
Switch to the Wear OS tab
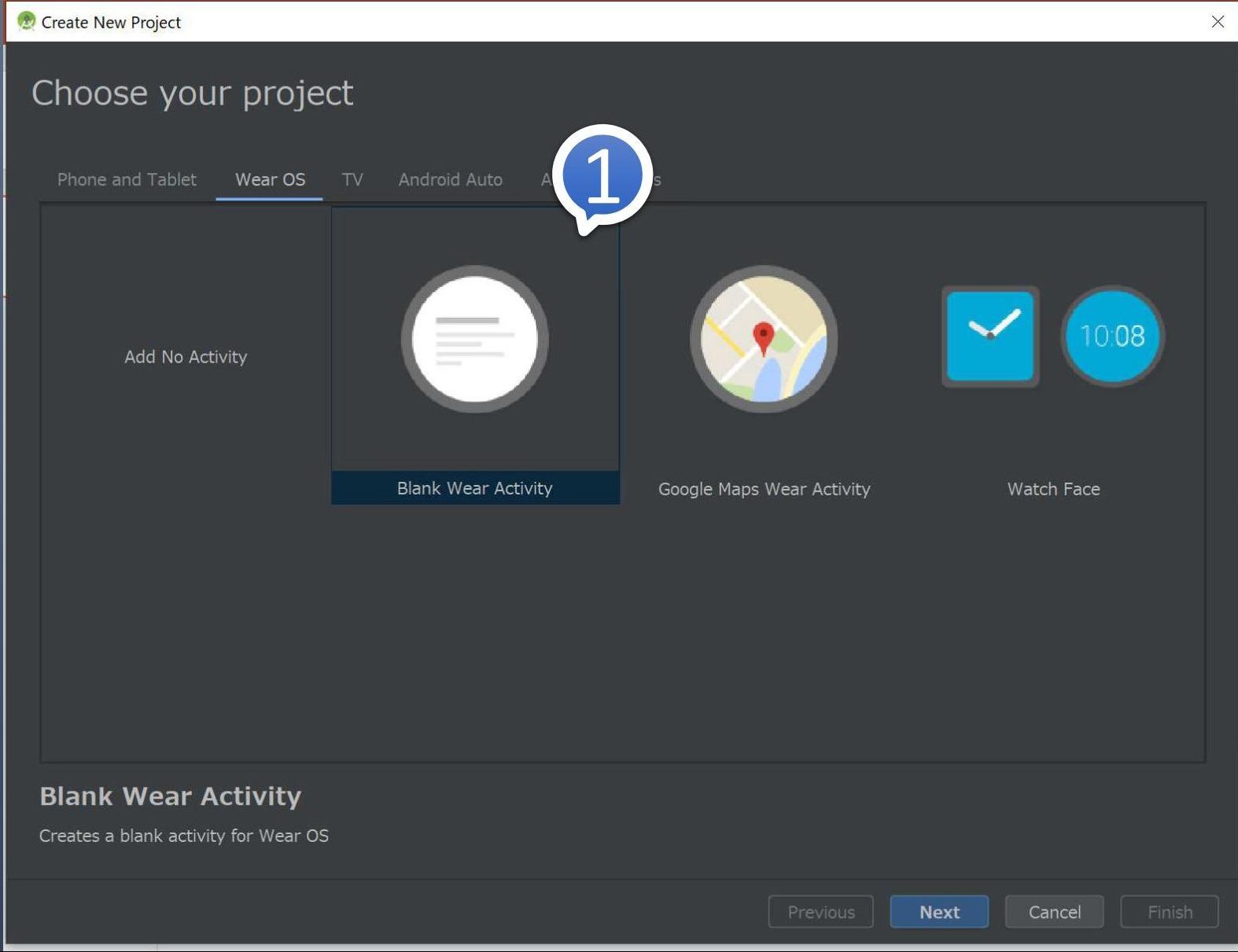tap(270, 179)
